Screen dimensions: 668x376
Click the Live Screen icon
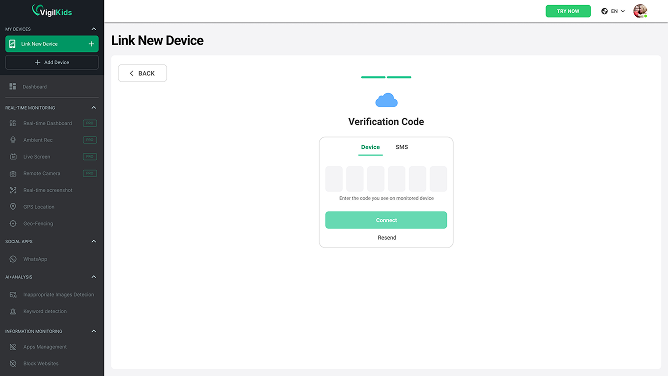click(13, 157)
